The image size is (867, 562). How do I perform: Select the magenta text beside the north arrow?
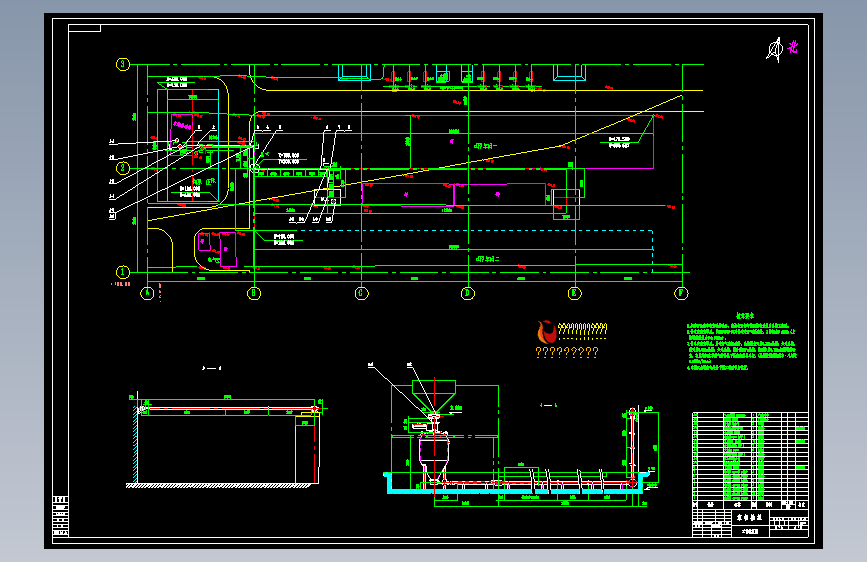click(793, 47)
